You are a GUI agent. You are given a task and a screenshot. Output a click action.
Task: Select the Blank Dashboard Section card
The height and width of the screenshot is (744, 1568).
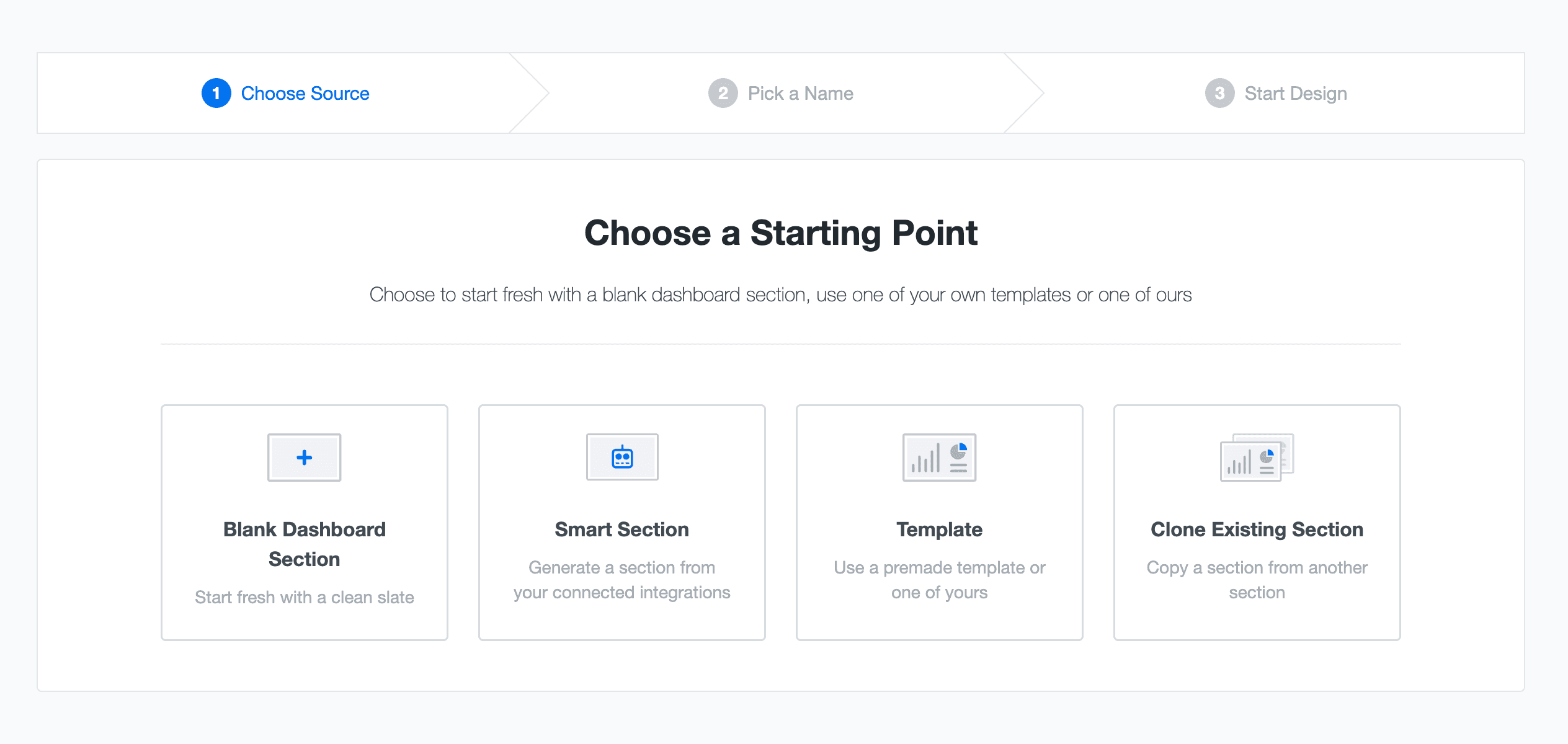coord(304,523)
